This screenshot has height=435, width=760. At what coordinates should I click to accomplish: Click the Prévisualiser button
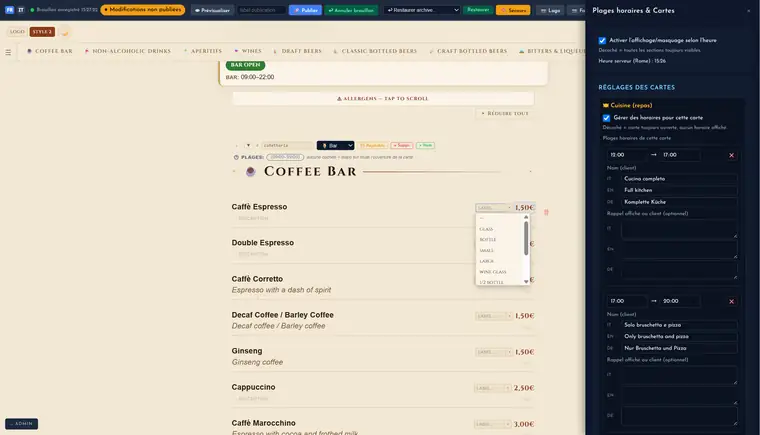tap(212, 10)
